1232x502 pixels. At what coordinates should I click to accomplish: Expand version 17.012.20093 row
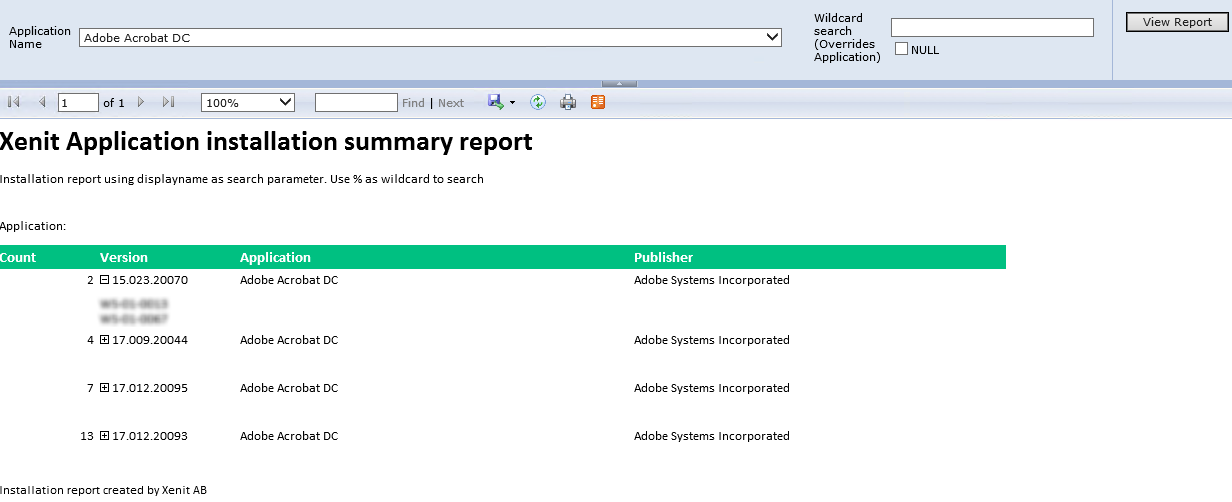[x=105, y=436]
